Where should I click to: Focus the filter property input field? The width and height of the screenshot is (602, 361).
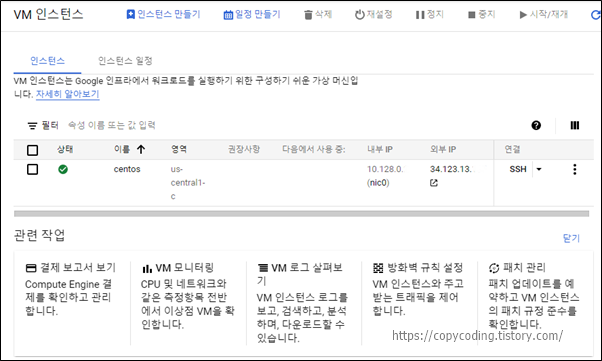(112, 125)
